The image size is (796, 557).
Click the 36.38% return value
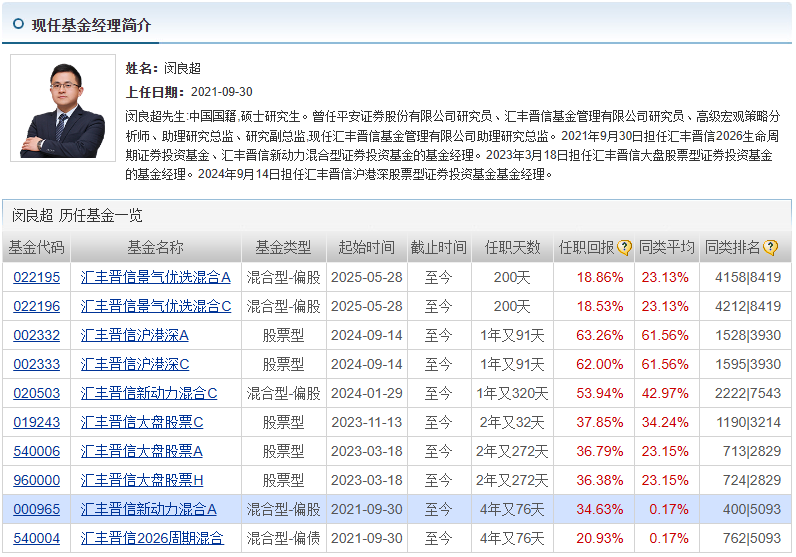click(600, 480)
